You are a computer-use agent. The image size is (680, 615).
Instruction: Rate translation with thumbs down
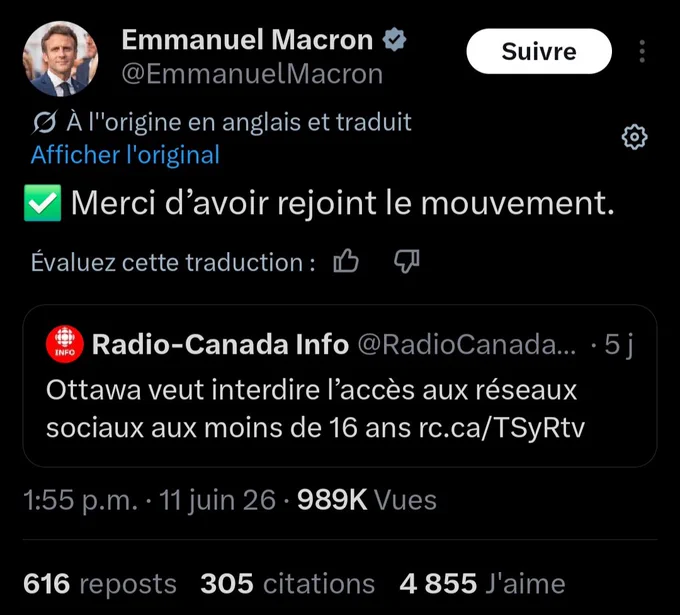click(407, 262)
